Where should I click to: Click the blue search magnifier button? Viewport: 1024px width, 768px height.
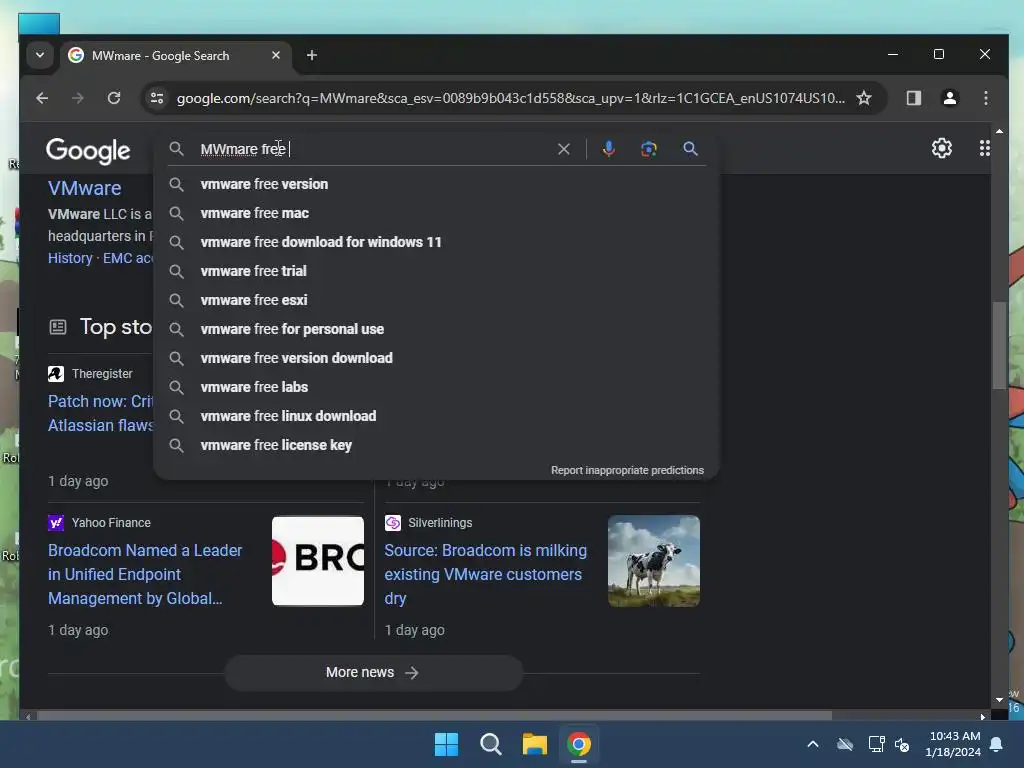pyautogui.click(x=690, y=149)
